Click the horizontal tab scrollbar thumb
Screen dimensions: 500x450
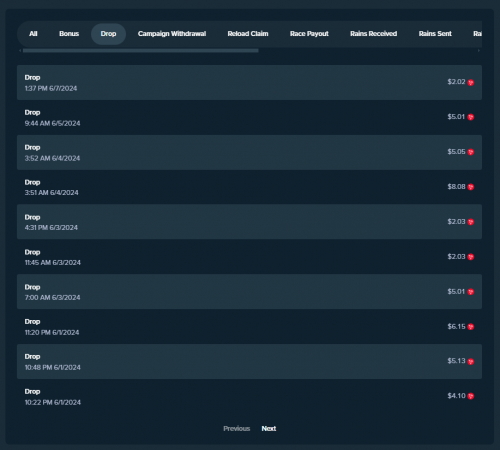(x=141, y=51)
